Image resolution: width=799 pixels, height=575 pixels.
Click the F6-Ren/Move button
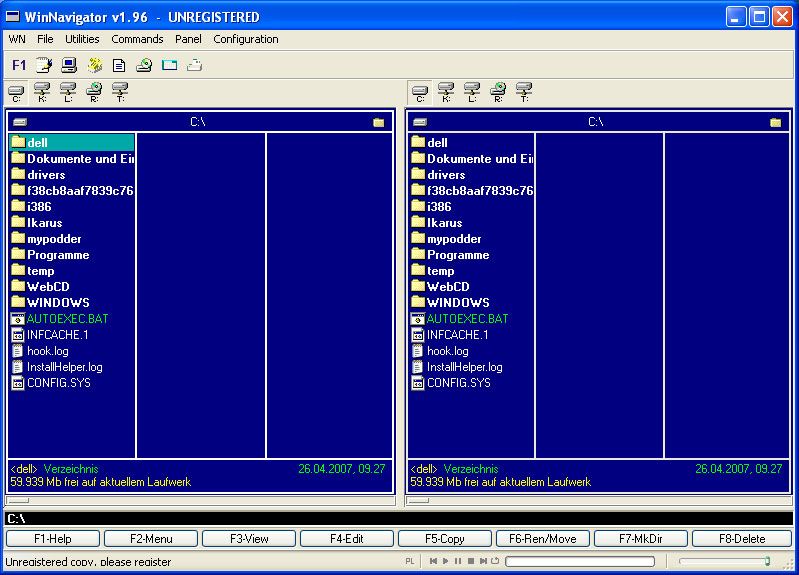coord(543,539)
